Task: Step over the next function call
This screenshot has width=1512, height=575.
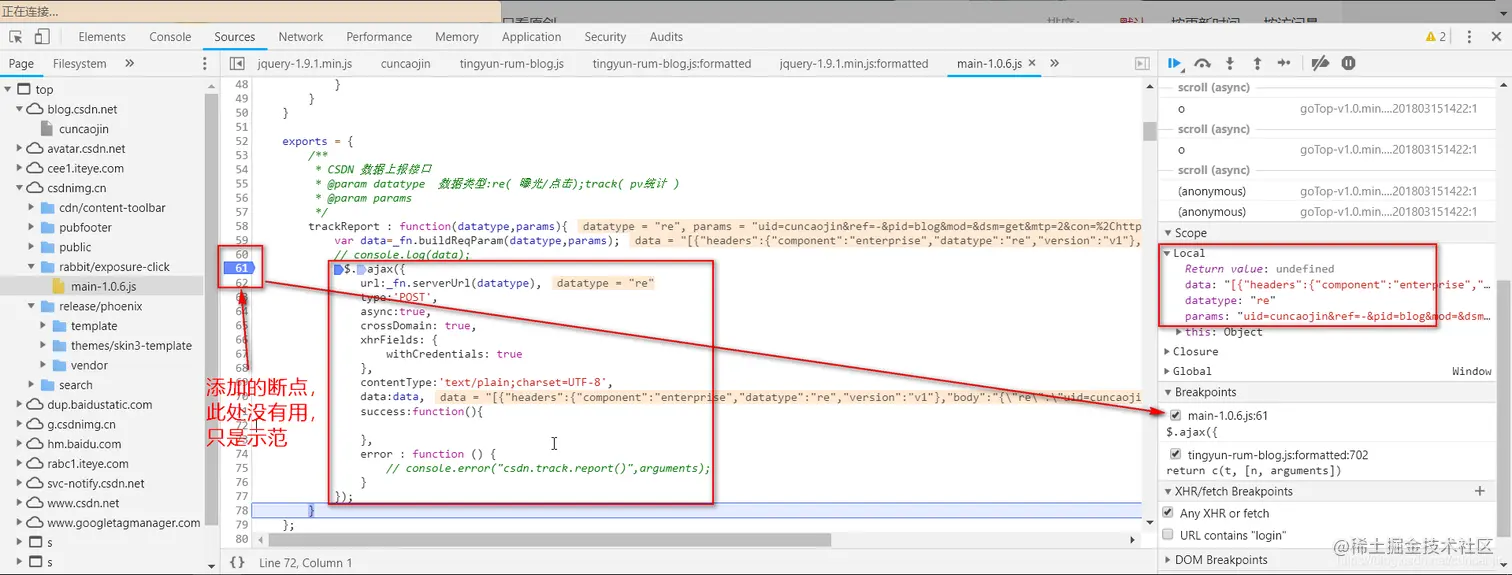Action: (x=1203, y=63)
